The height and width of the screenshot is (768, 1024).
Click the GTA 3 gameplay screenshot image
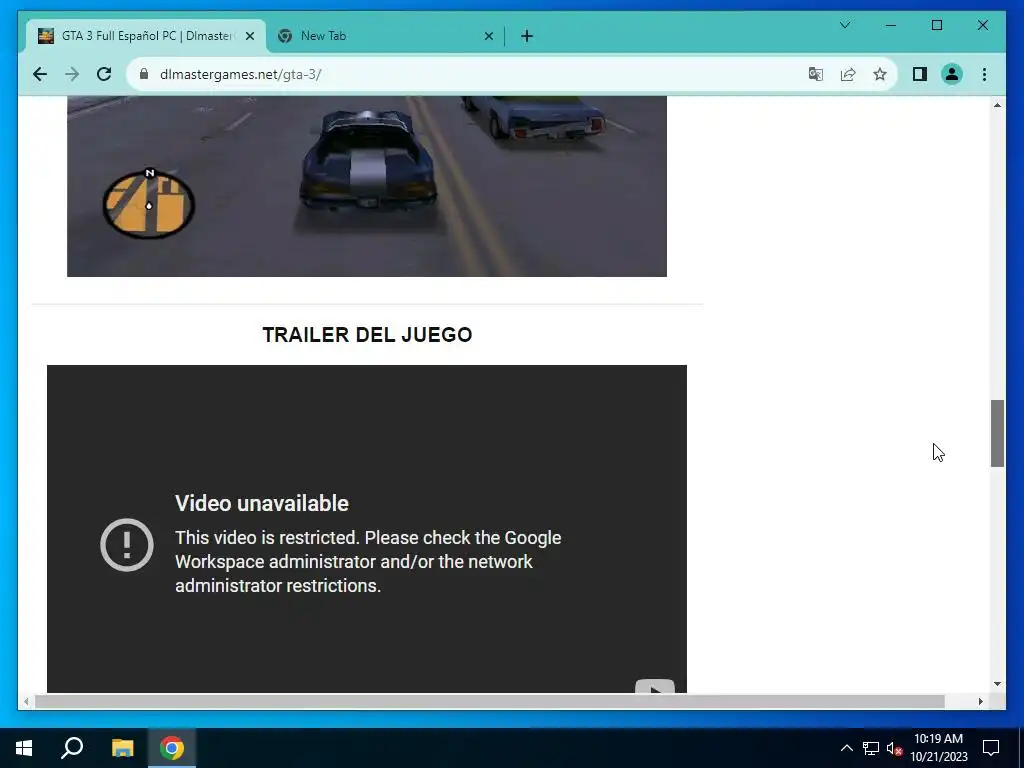coord(366,186)
